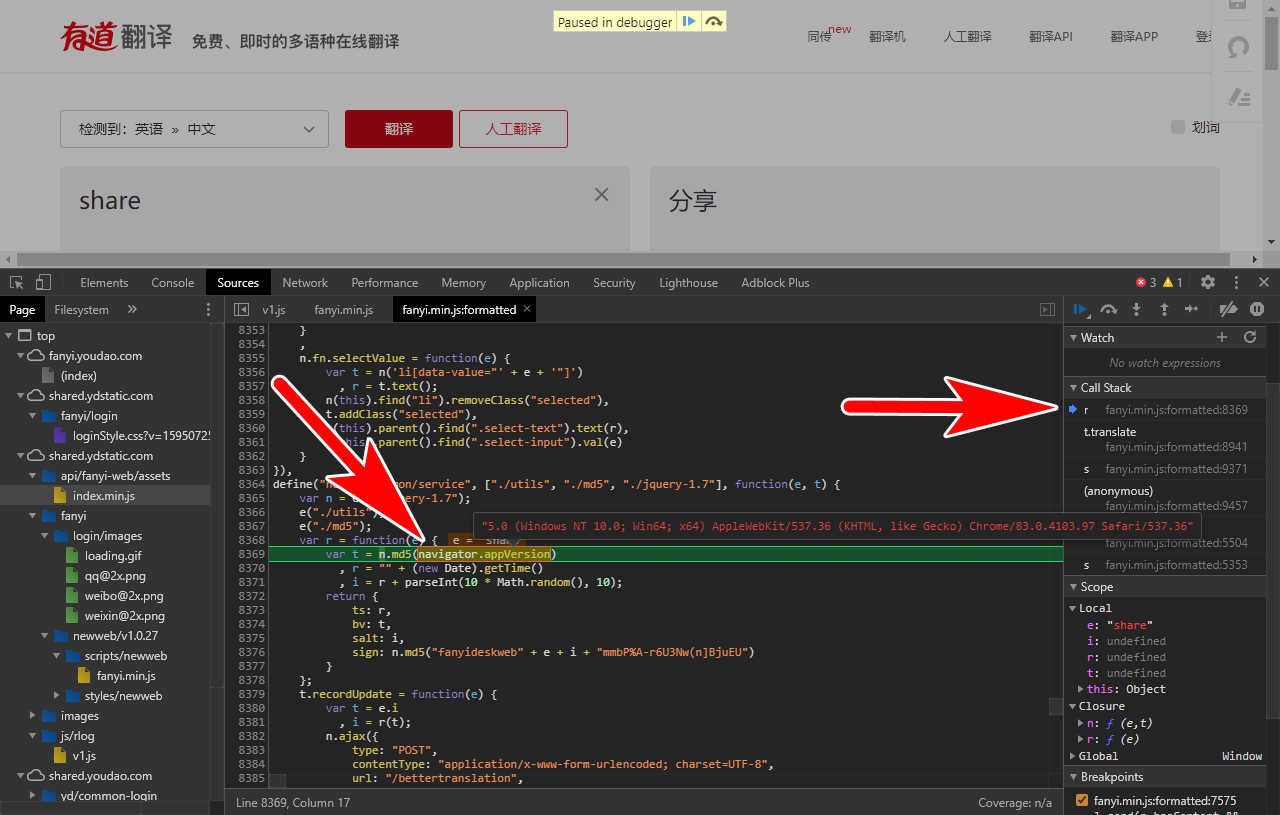Collapse the Local scope section
This screenshot has height=815, width=1280.
point(1073,607)
